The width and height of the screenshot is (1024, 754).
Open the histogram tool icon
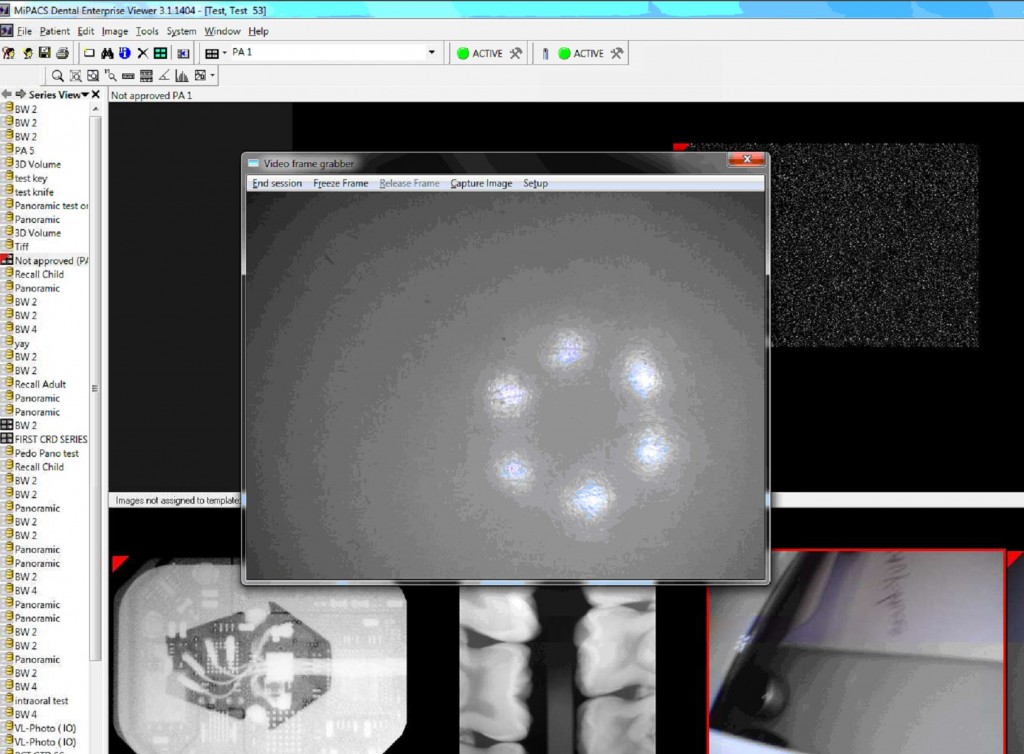coord(182,76)
